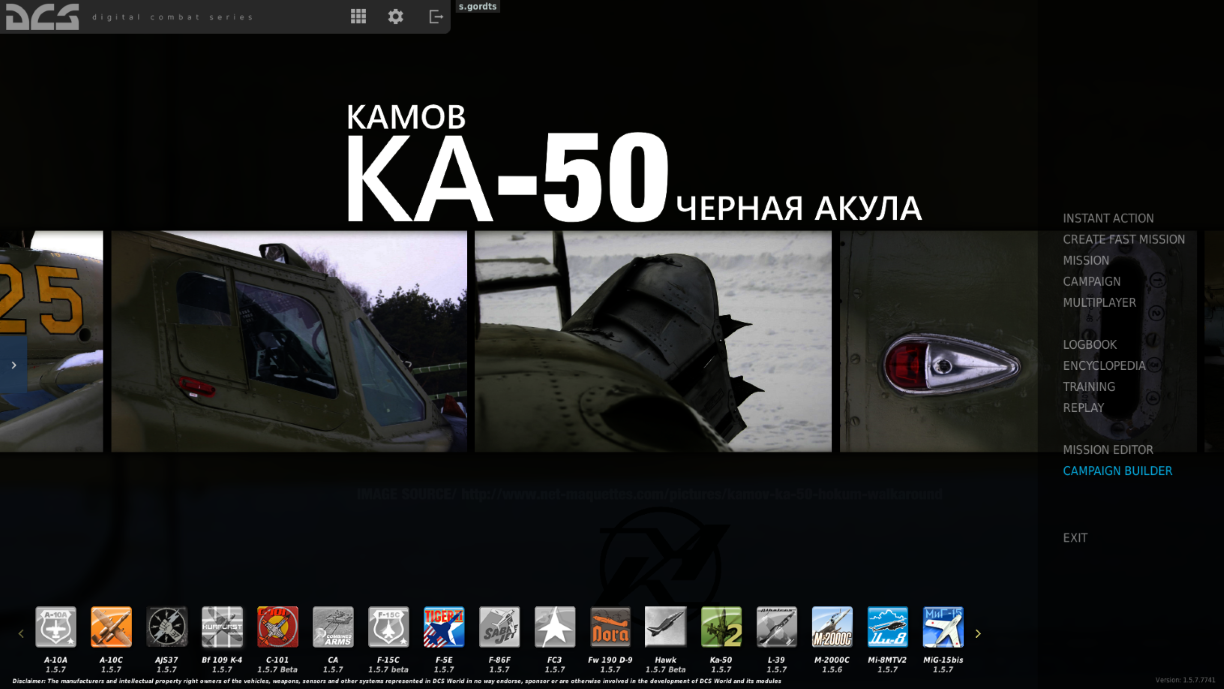
Task: Launch the MISSION EDITOR
Action: (1108, 450)
